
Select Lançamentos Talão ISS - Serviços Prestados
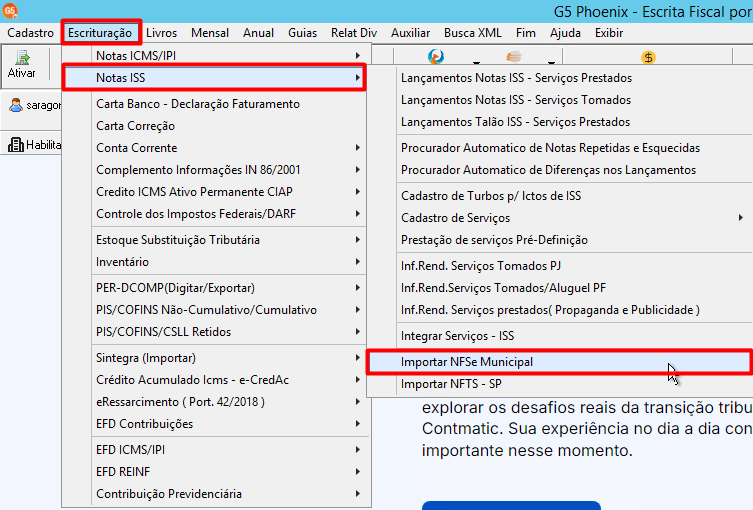click(x=560, y=122)
